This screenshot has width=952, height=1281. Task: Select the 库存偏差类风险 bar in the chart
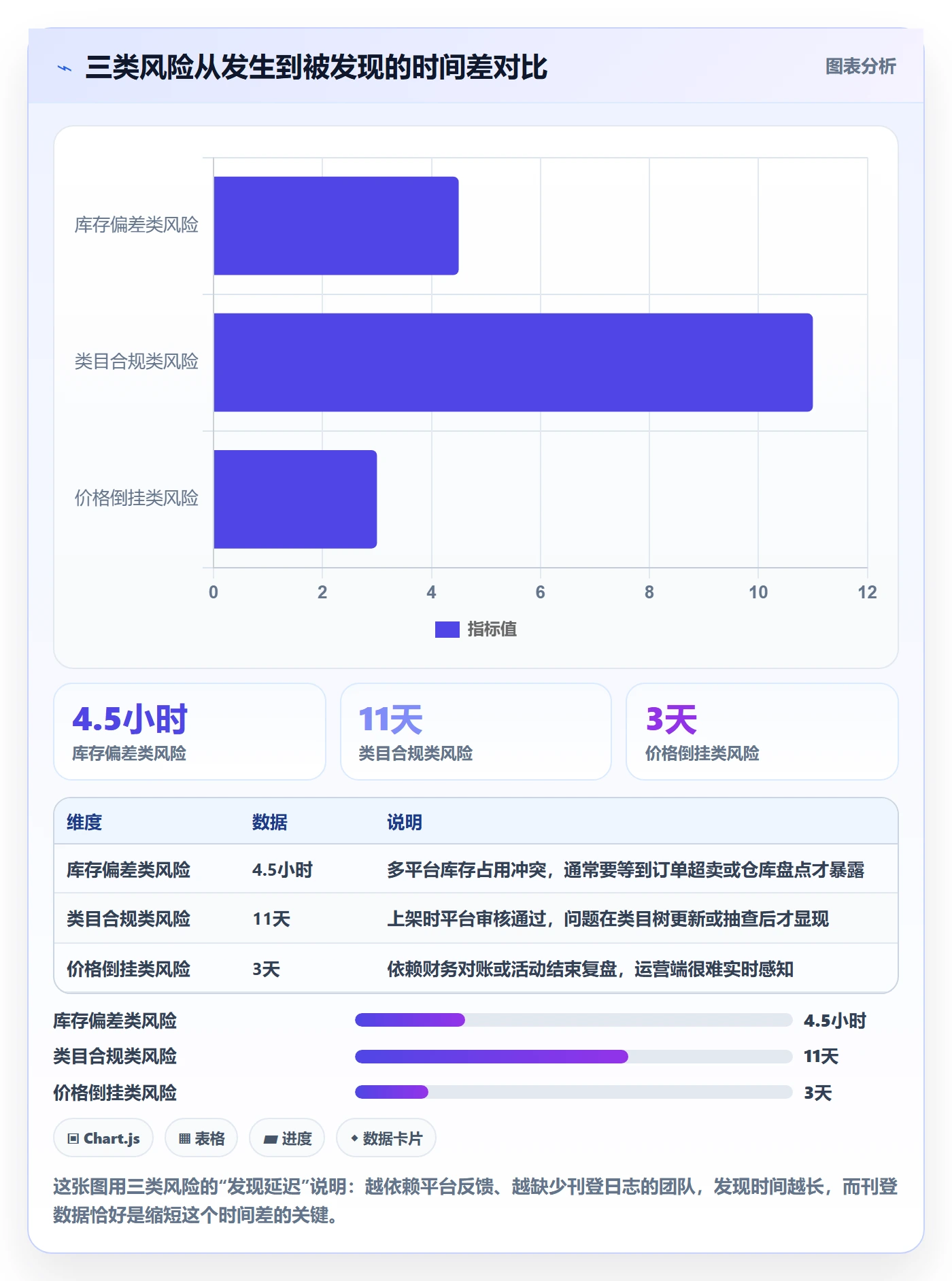[336, 226]
